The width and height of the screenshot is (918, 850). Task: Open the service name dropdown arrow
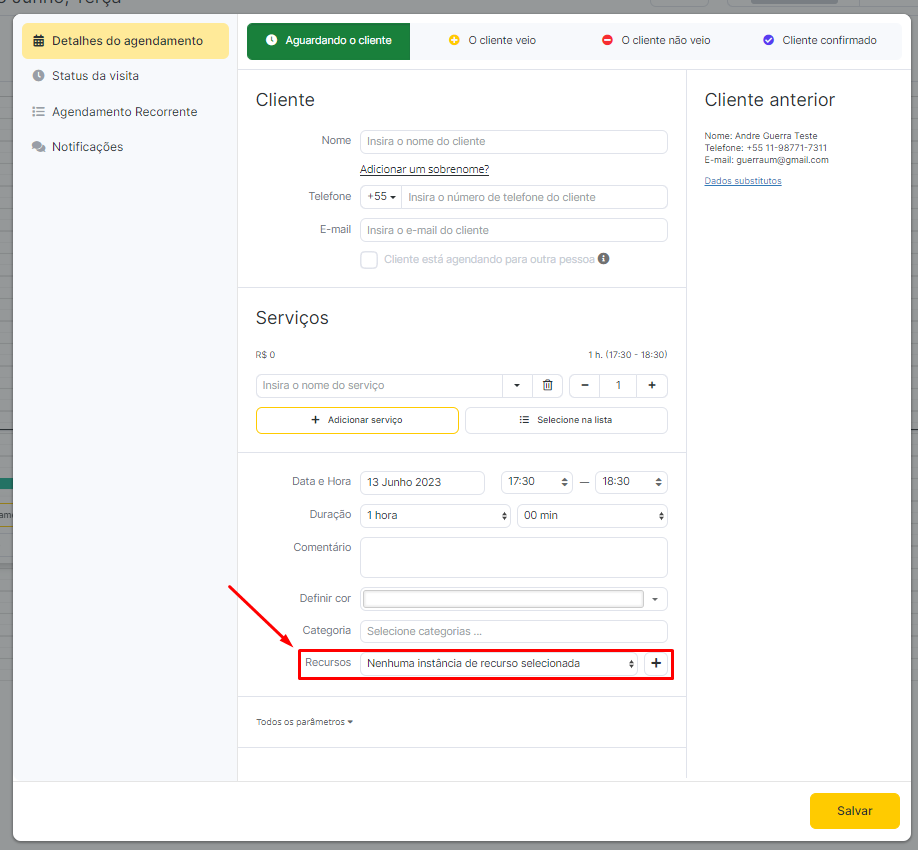[517, 386]
